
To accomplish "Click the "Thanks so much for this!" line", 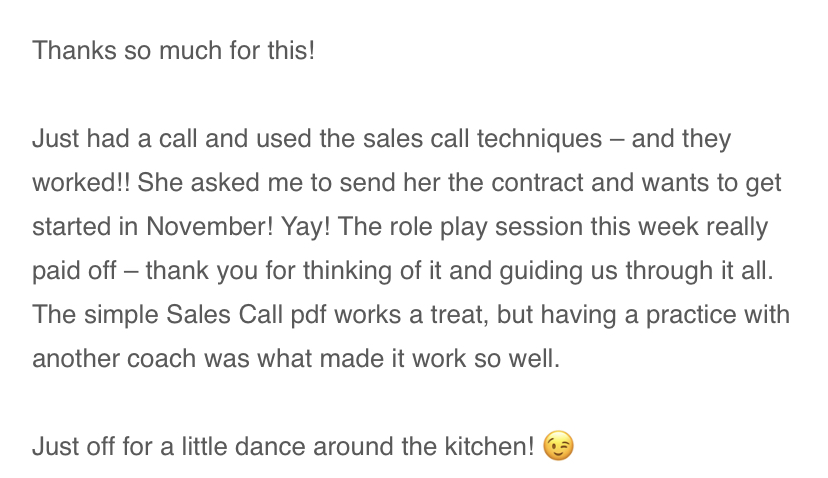I will (173, 49).
